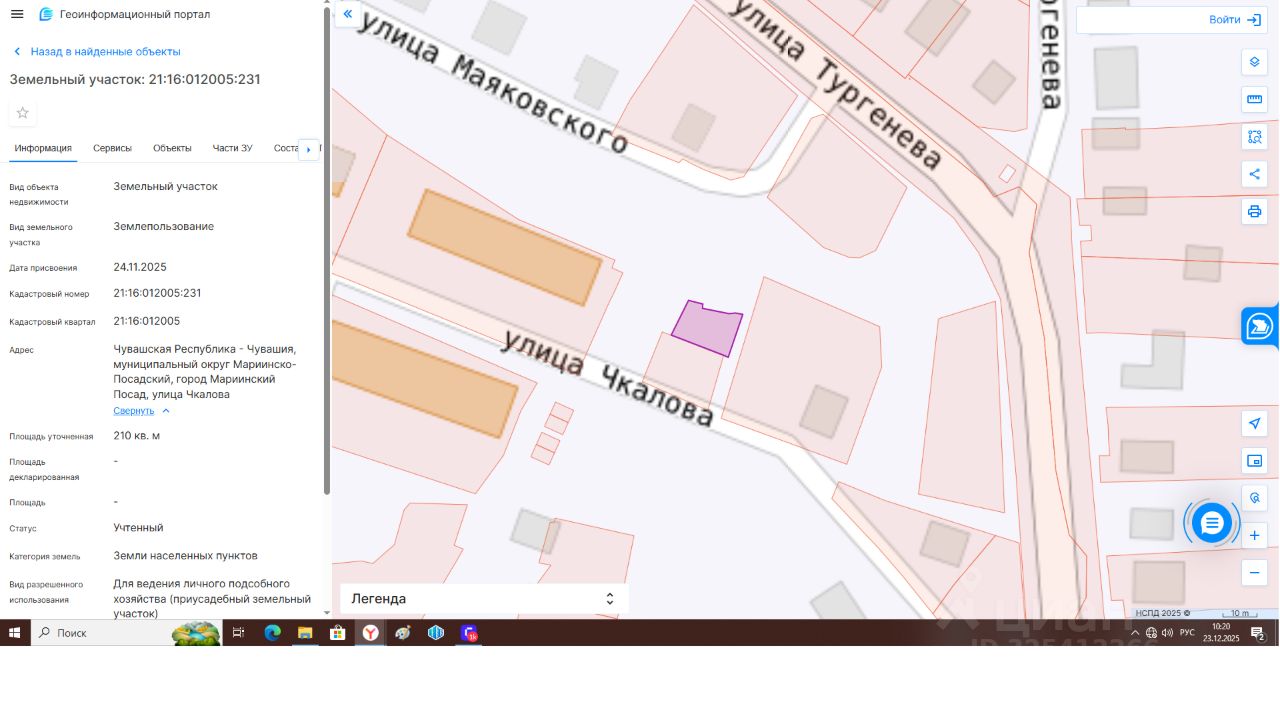Zoom in the map with plus
The width and height of the screenshot is (1280, 720).
[1254, 535]
